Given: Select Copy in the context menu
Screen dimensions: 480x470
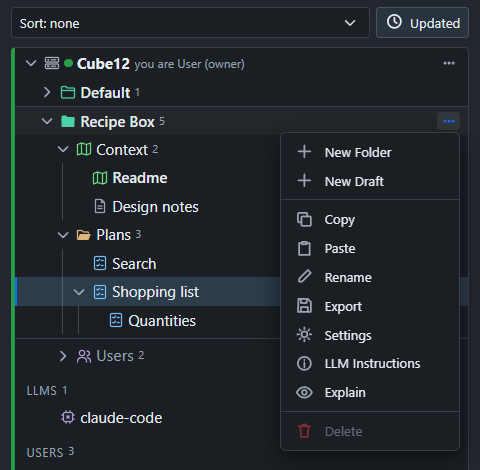Looking at the screenshot, I should (x=370, y=220).
